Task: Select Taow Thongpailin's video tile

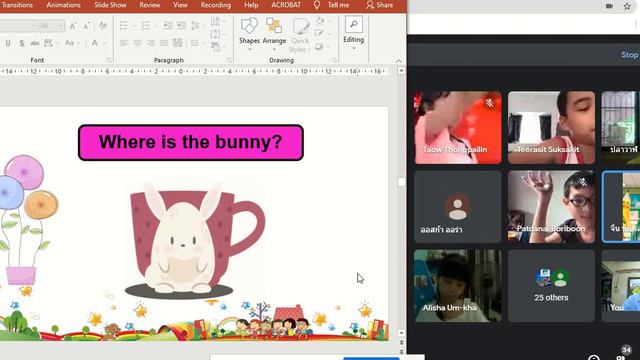Action: pos(458,128)
